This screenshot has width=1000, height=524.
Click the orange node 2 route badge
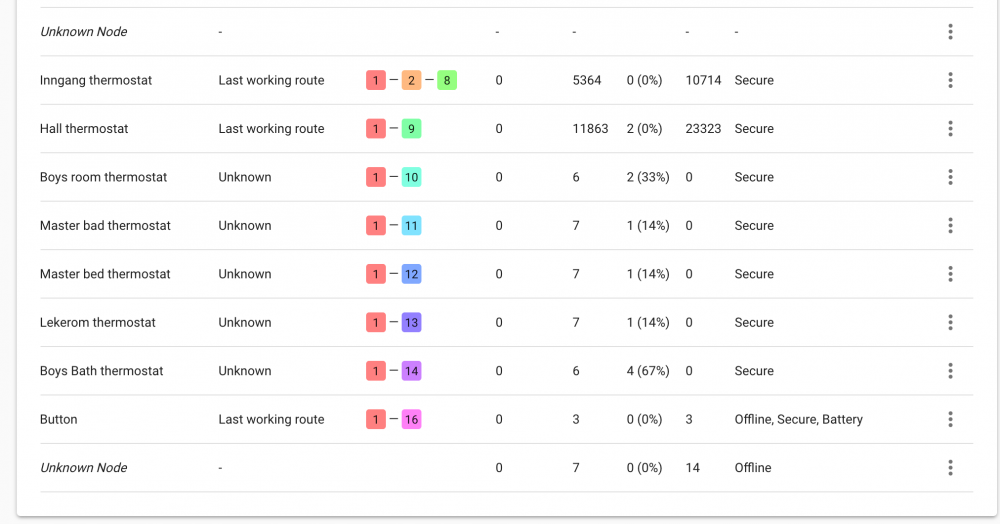411,80
